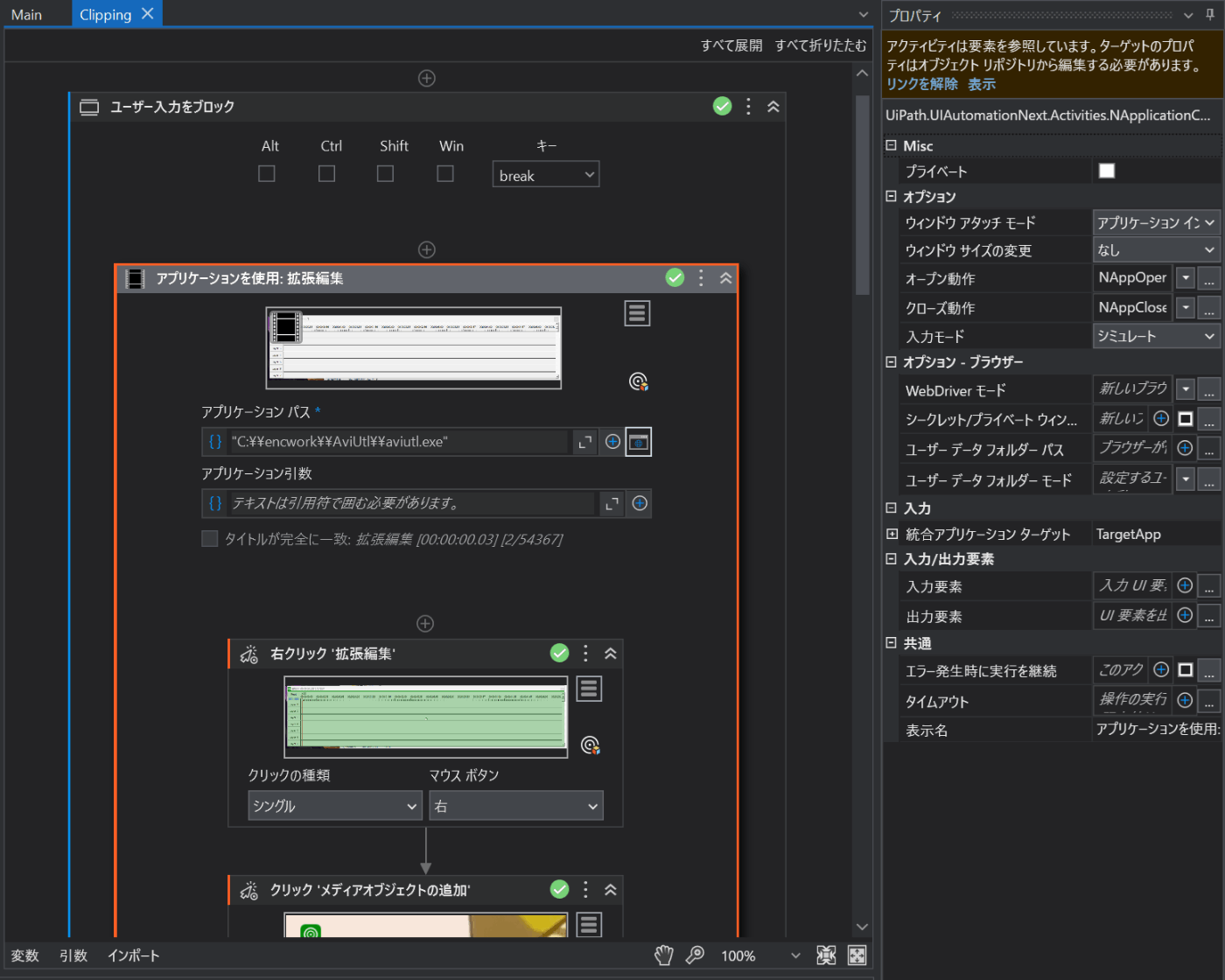Open options menu of 右クリック '拡張編集' activity
1225x980 pixels.
point(585,654)
